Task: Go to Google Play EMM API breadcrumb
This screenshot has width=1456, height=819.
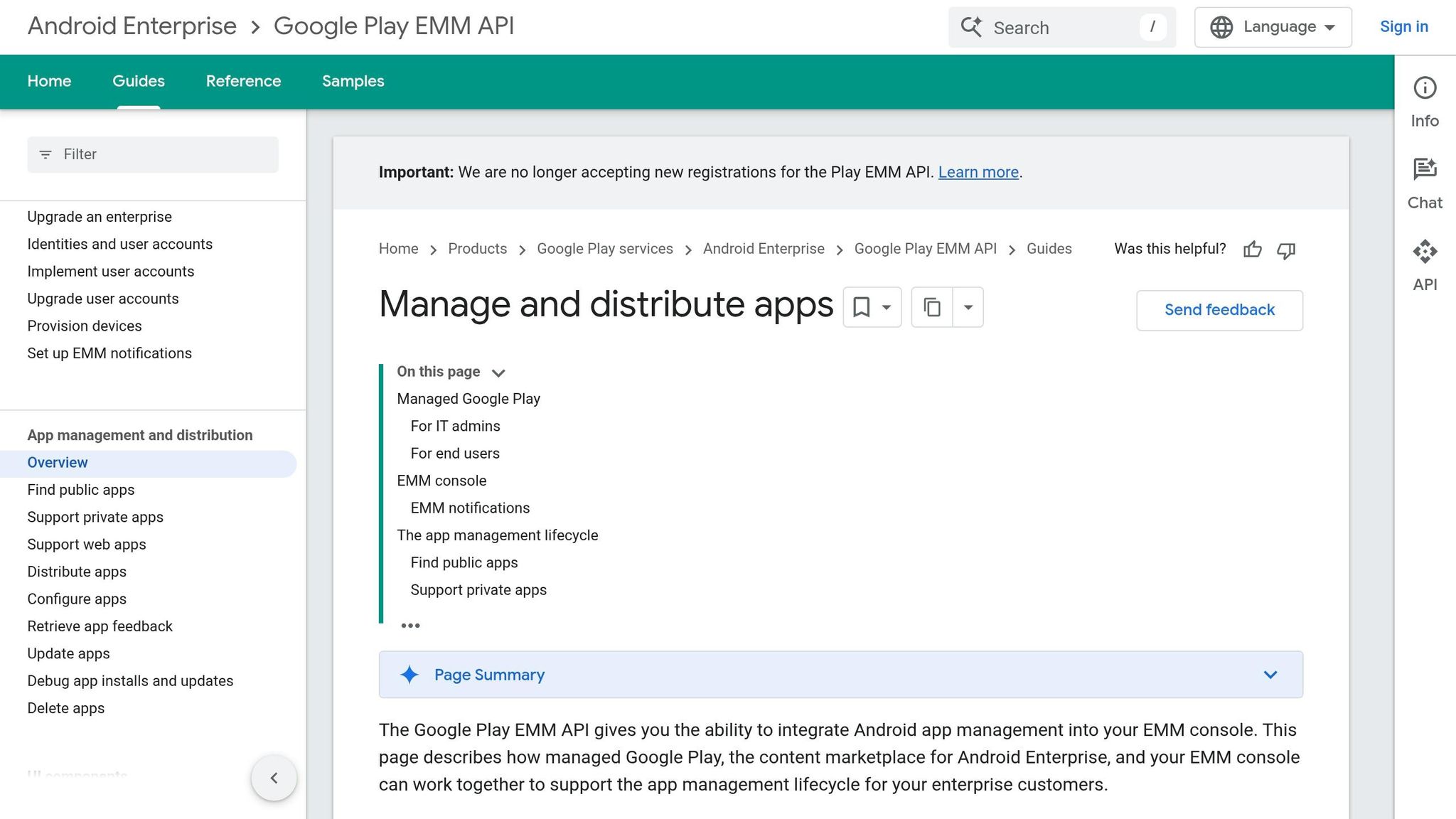Action: (926, 249)
